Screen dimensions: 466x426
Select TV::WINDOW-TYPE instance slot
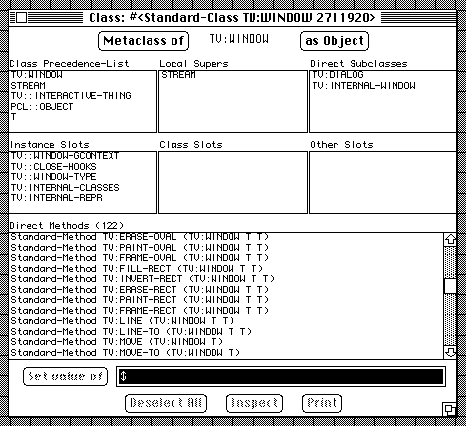click(x=53, y=177)
